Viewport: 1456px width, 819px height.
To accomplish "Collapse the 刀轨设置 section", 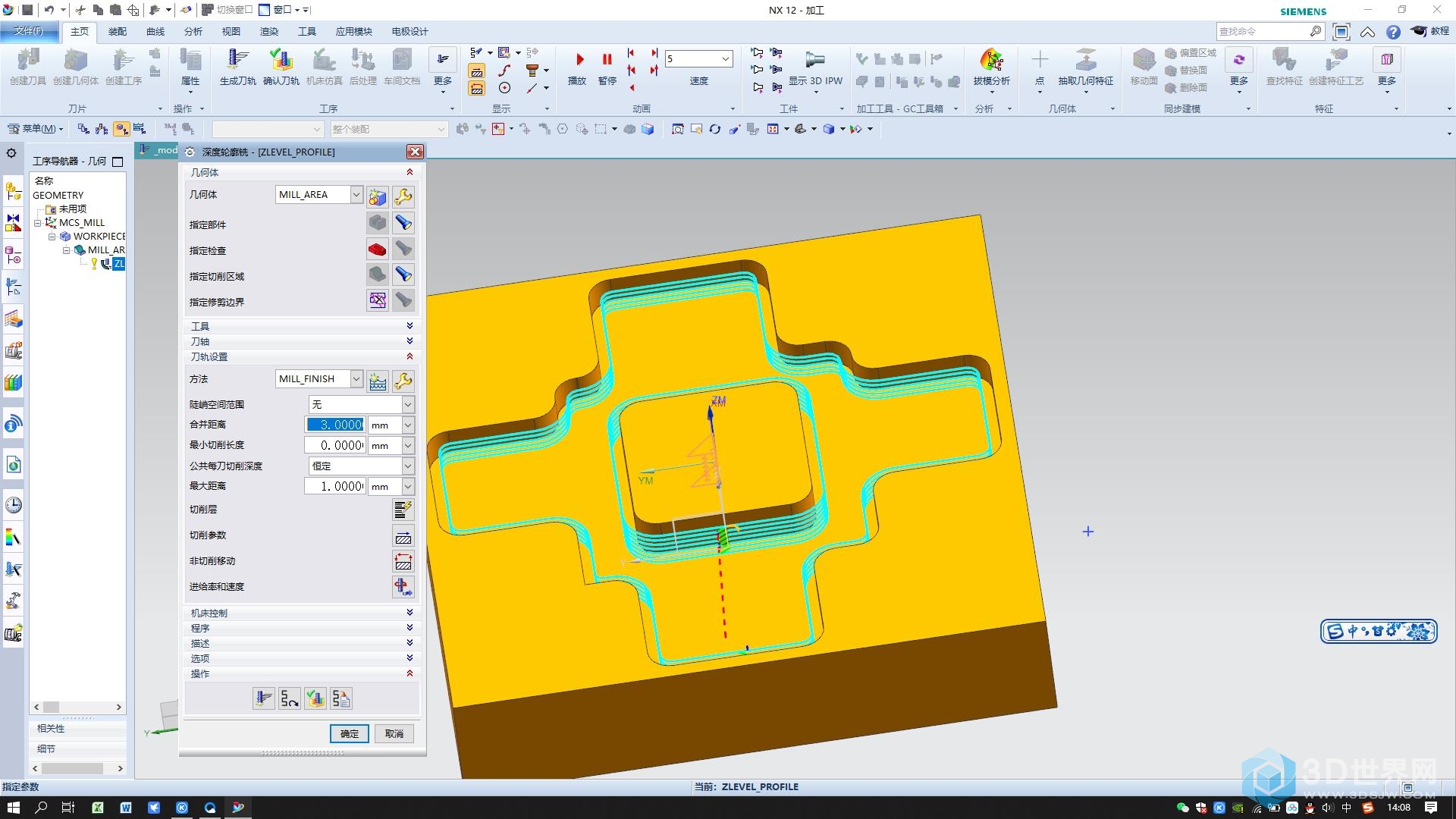I will point(409,356).
